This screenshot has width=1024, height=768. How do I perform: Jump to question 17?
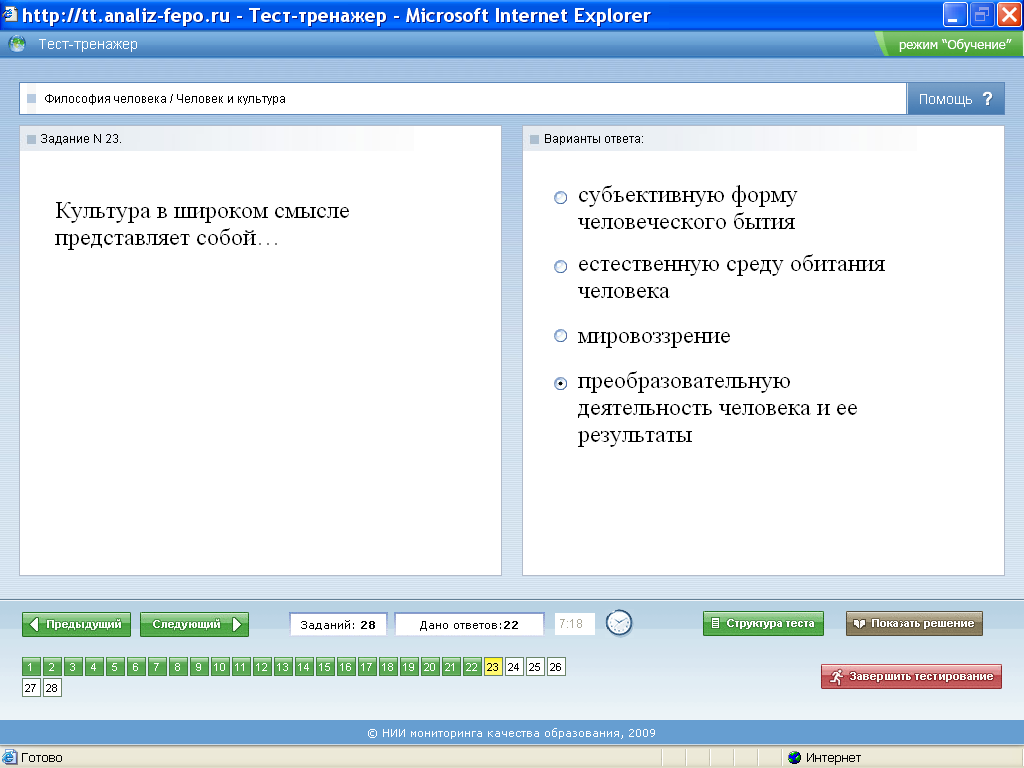point(366,667)
